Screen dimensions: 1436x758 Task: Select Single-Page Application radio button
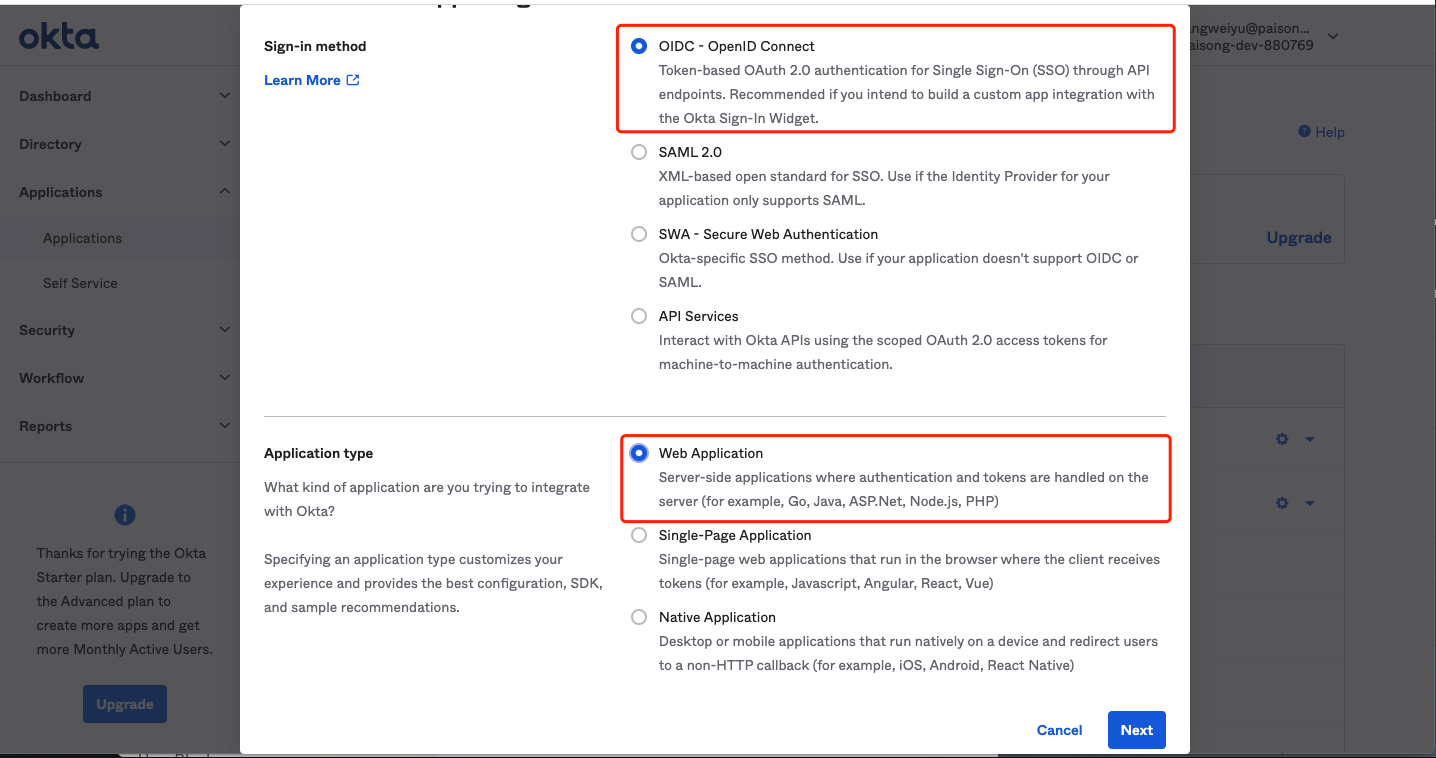639,535
